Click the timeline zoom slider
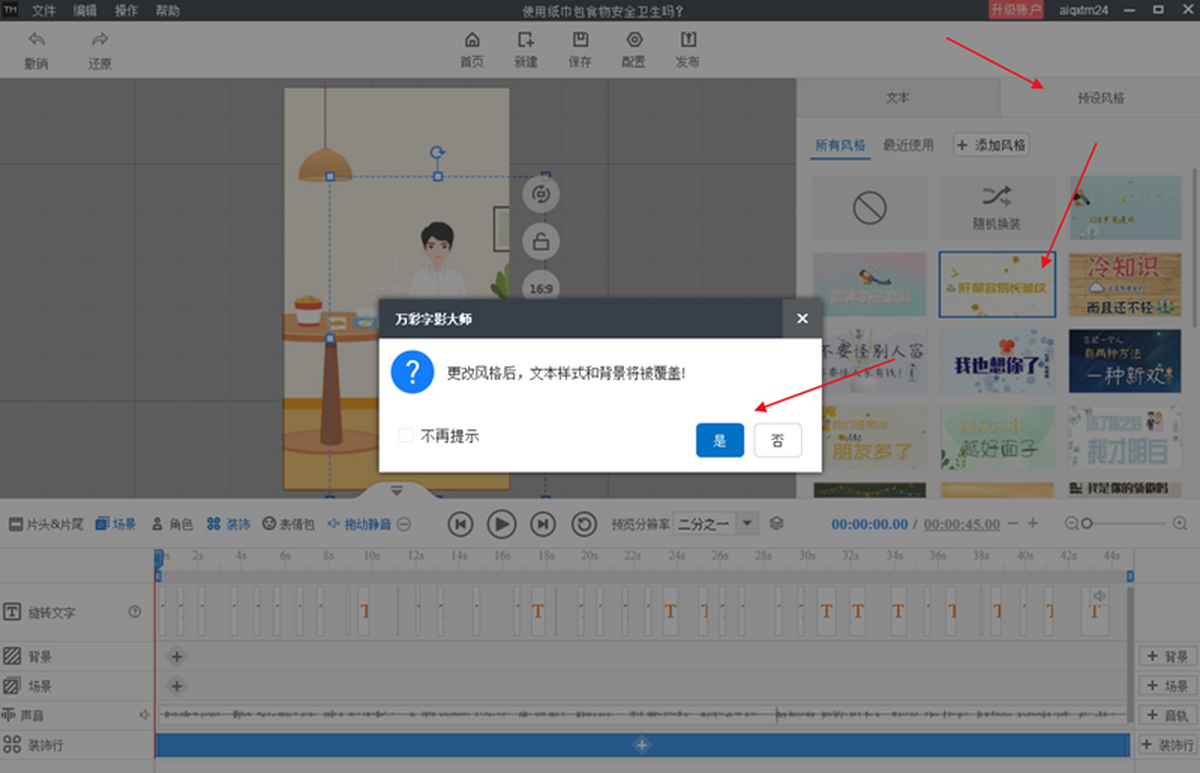Screen dimensions: 1200x773 (x=1126, y=523)
